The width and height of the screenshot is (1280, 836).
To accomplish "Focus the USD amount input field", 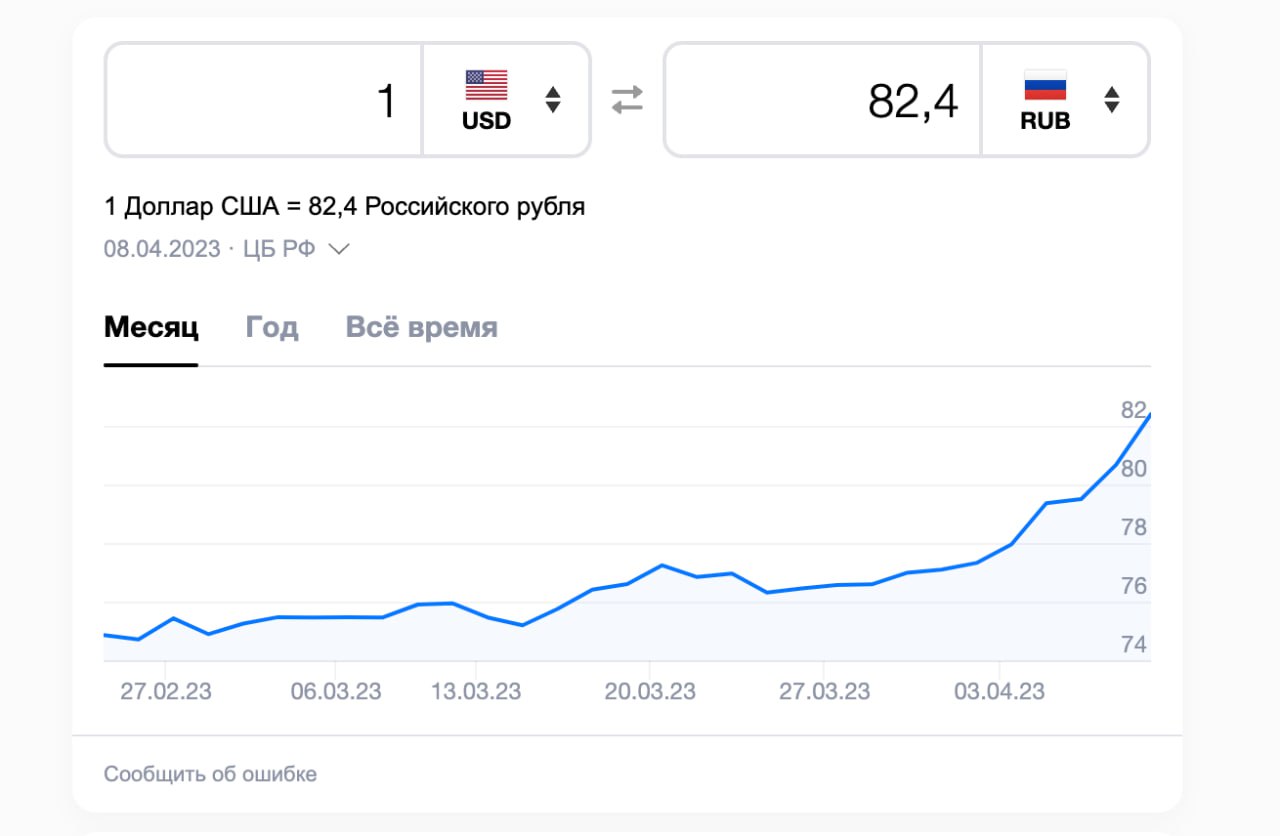I will coord(263,100).
